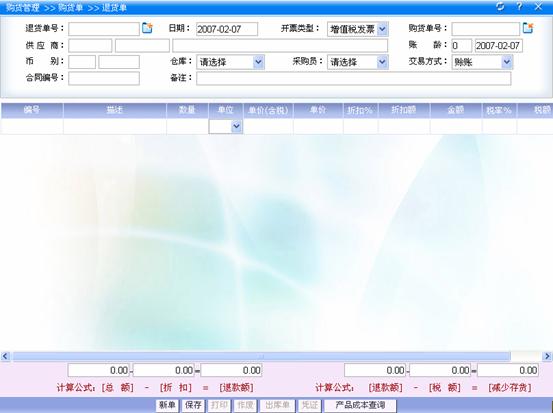553x413 pixels.
Task: Open help via the question mark icon
Action: coord(519,6)
